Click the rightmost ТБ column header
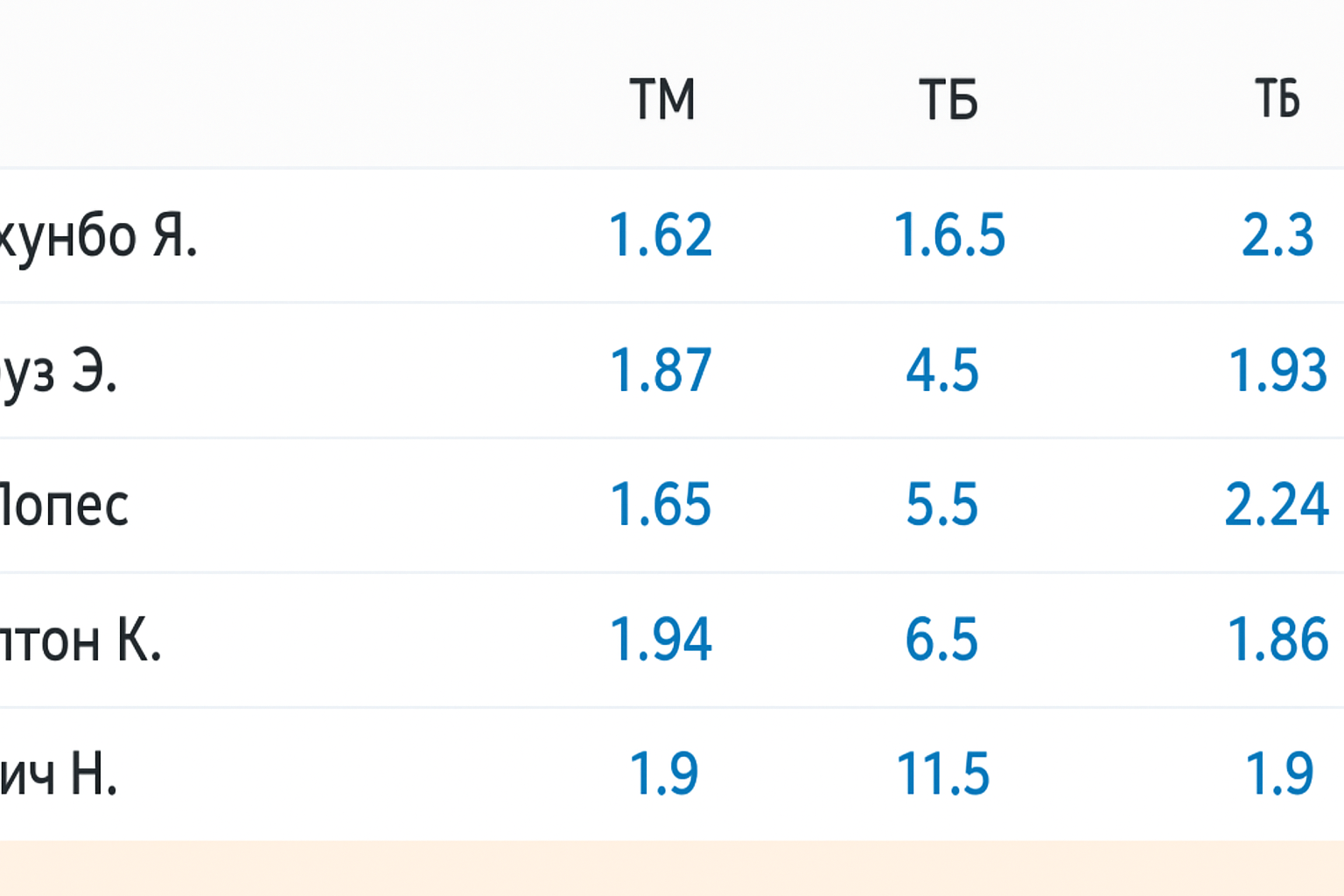 pos(1277,99)
